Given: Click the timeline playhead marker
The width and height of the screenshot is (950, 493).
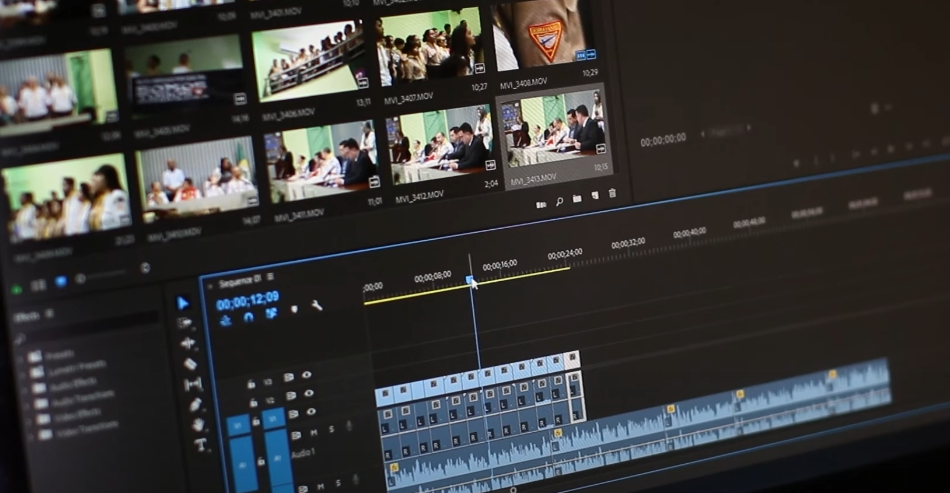Looking at the screenshot, I should point(470,280).
